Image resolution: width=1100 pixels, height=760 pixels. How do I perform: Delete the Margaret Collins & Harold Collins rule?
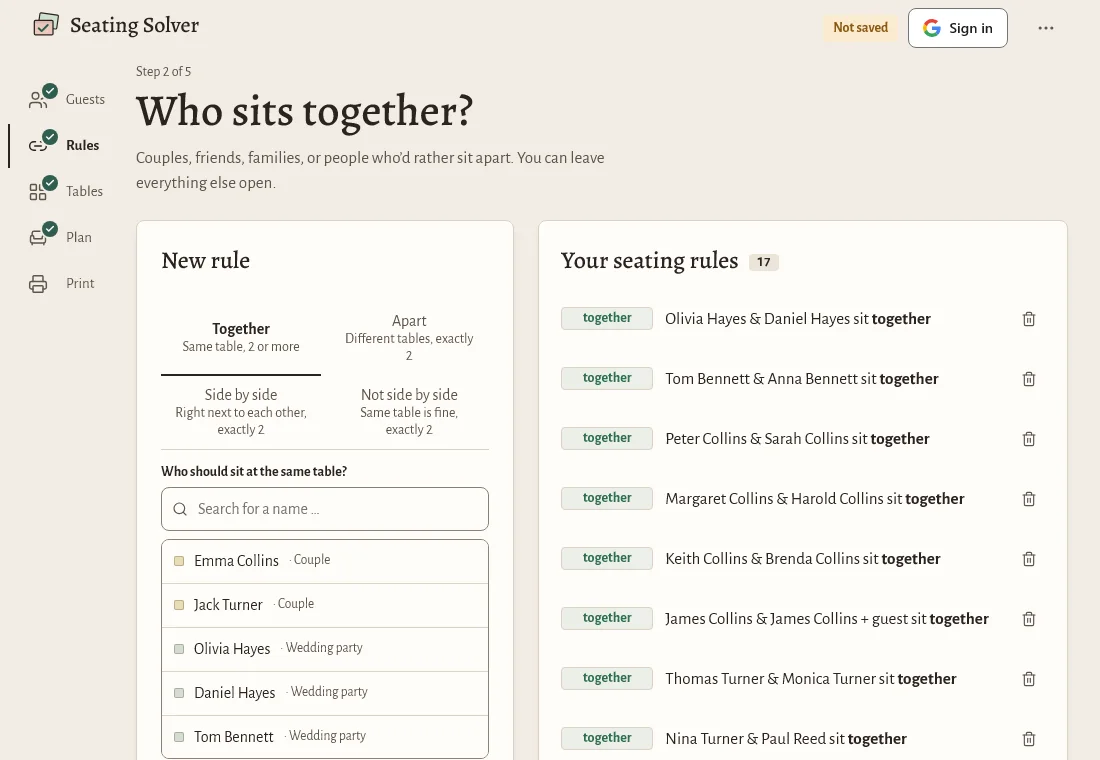(x=1028, y=499)
